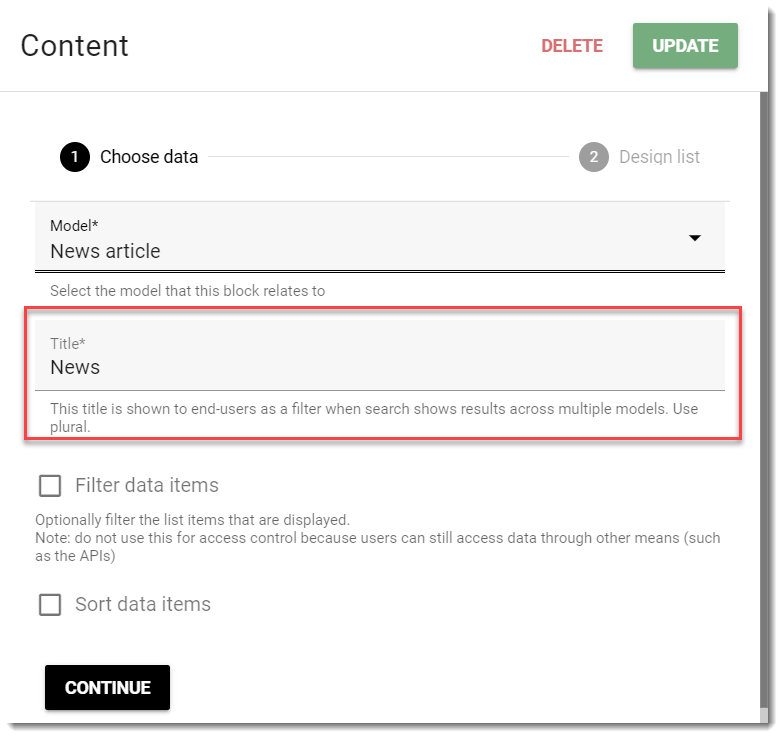Expand the Model dropdown arrow

click(x=695, y=238)
